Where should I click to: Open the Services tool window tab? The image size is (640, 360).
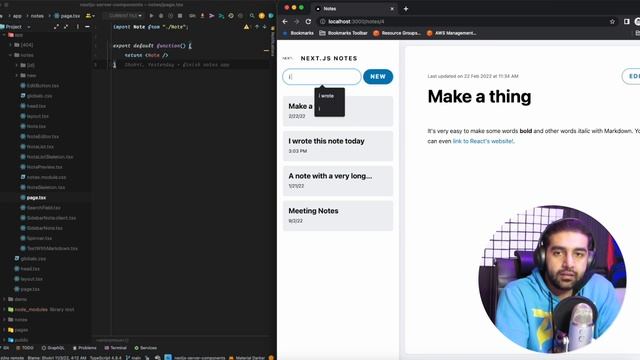146,348
